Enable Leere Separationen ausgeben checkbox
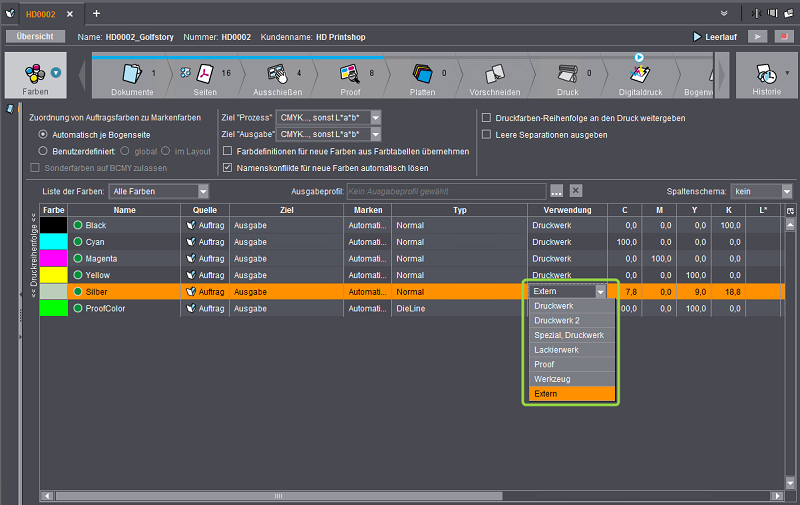The height and width of the screenshot is (505, 800). (x=487, y=134)
